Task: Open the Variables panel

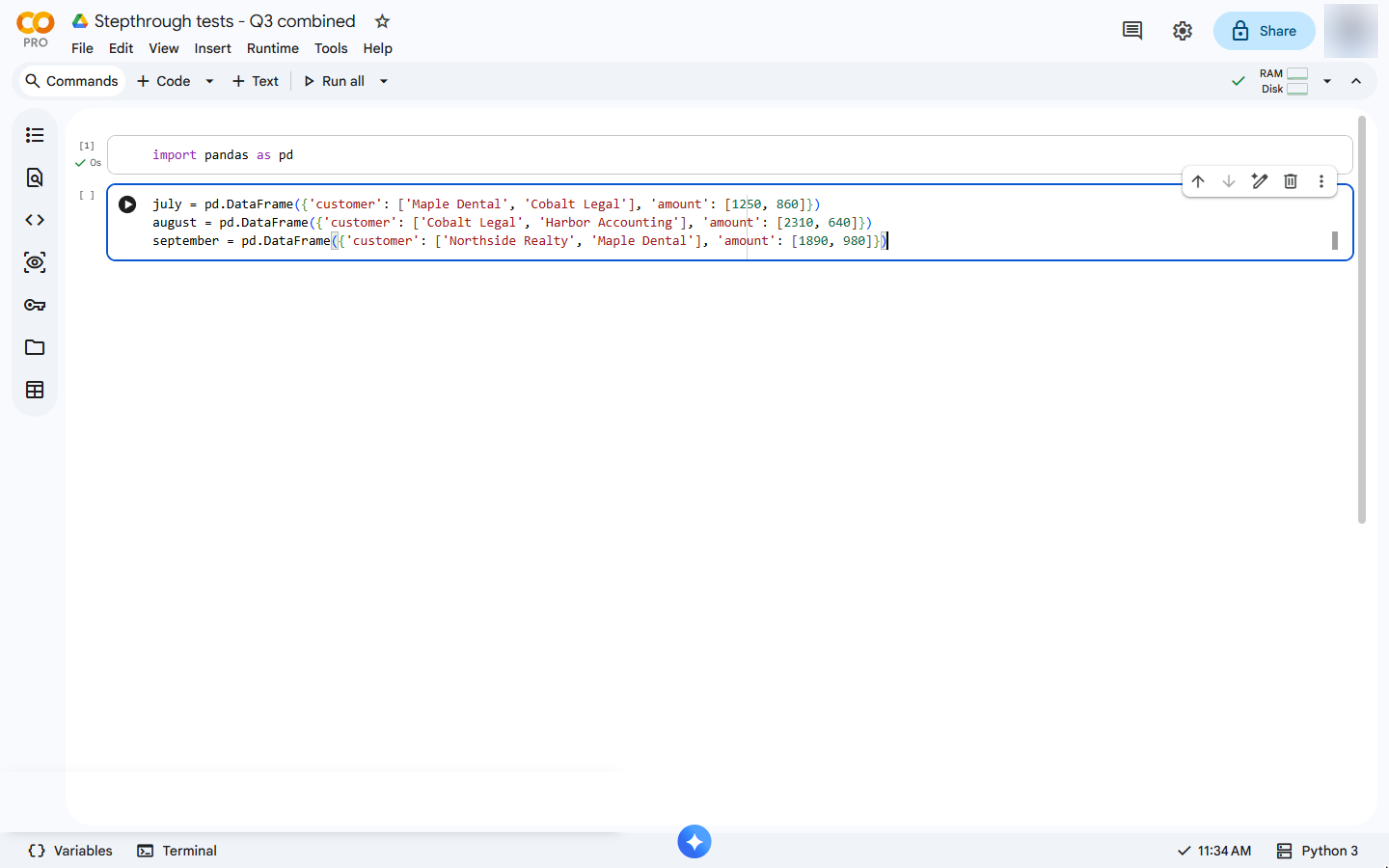Action: 70,851
